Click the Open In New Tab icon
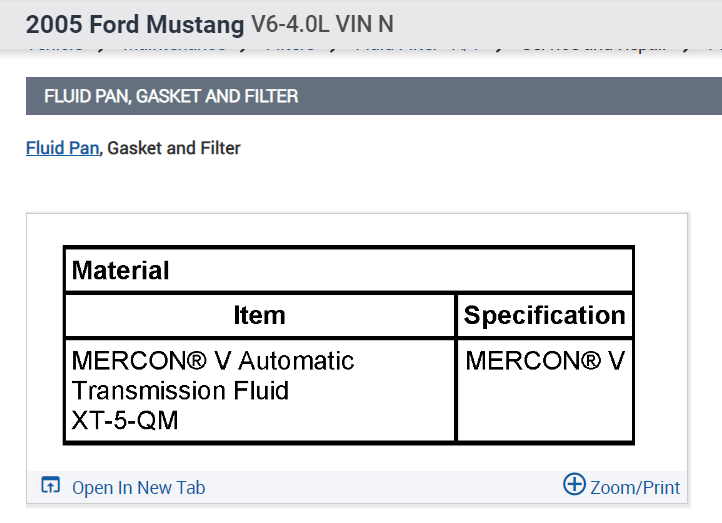 [x=50, y=486]
